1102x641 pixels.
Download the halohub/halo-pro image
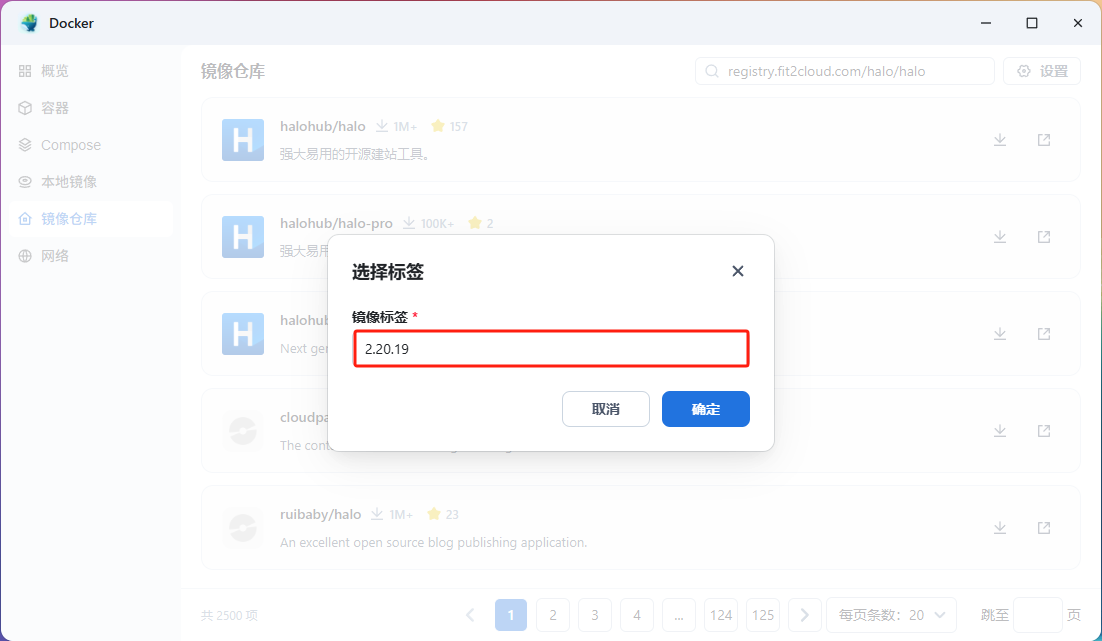(x=1000, y=237)
